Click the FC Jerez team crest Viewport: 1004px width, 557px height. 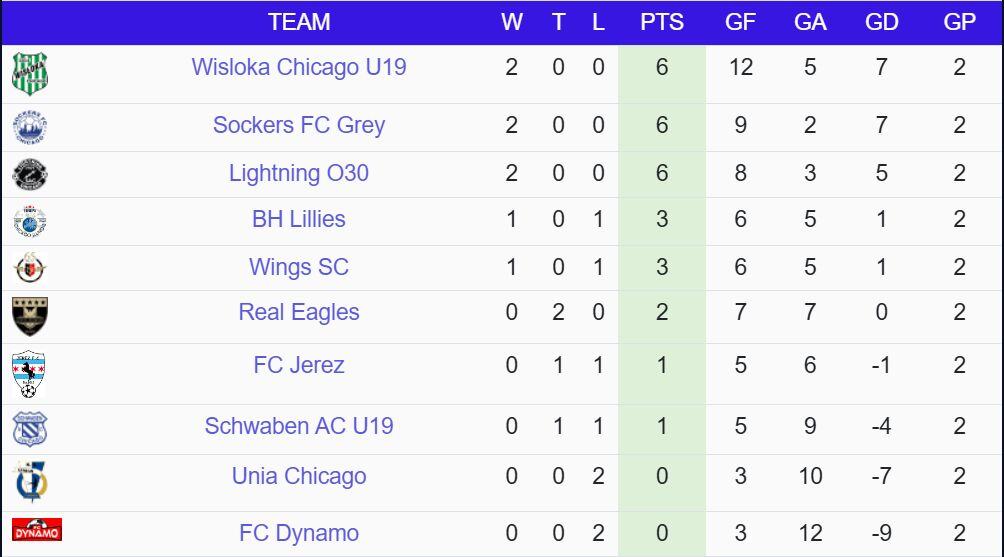coord(29,374)
